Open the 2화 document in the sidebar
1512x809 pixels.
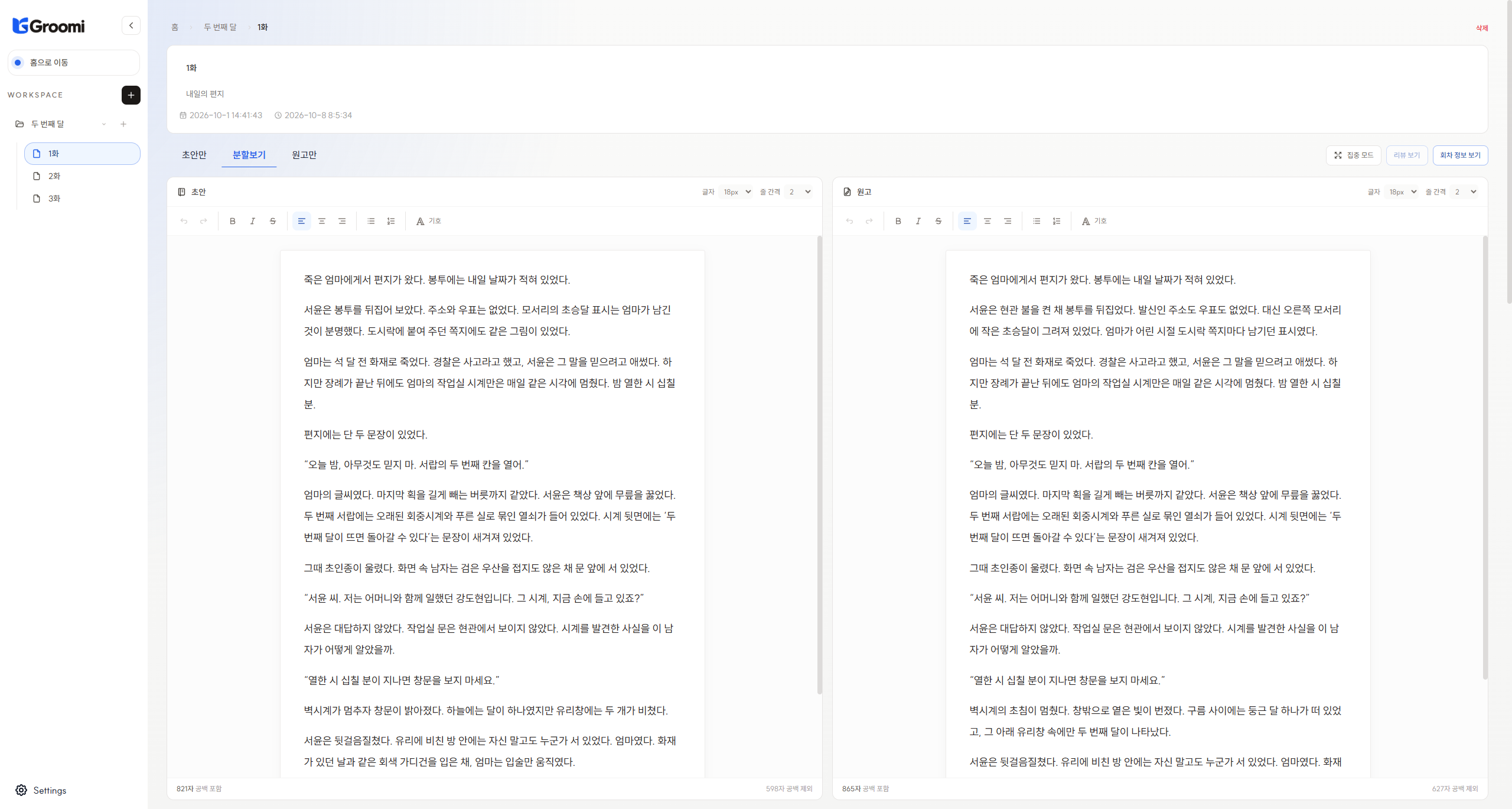(x=82, y=176)
